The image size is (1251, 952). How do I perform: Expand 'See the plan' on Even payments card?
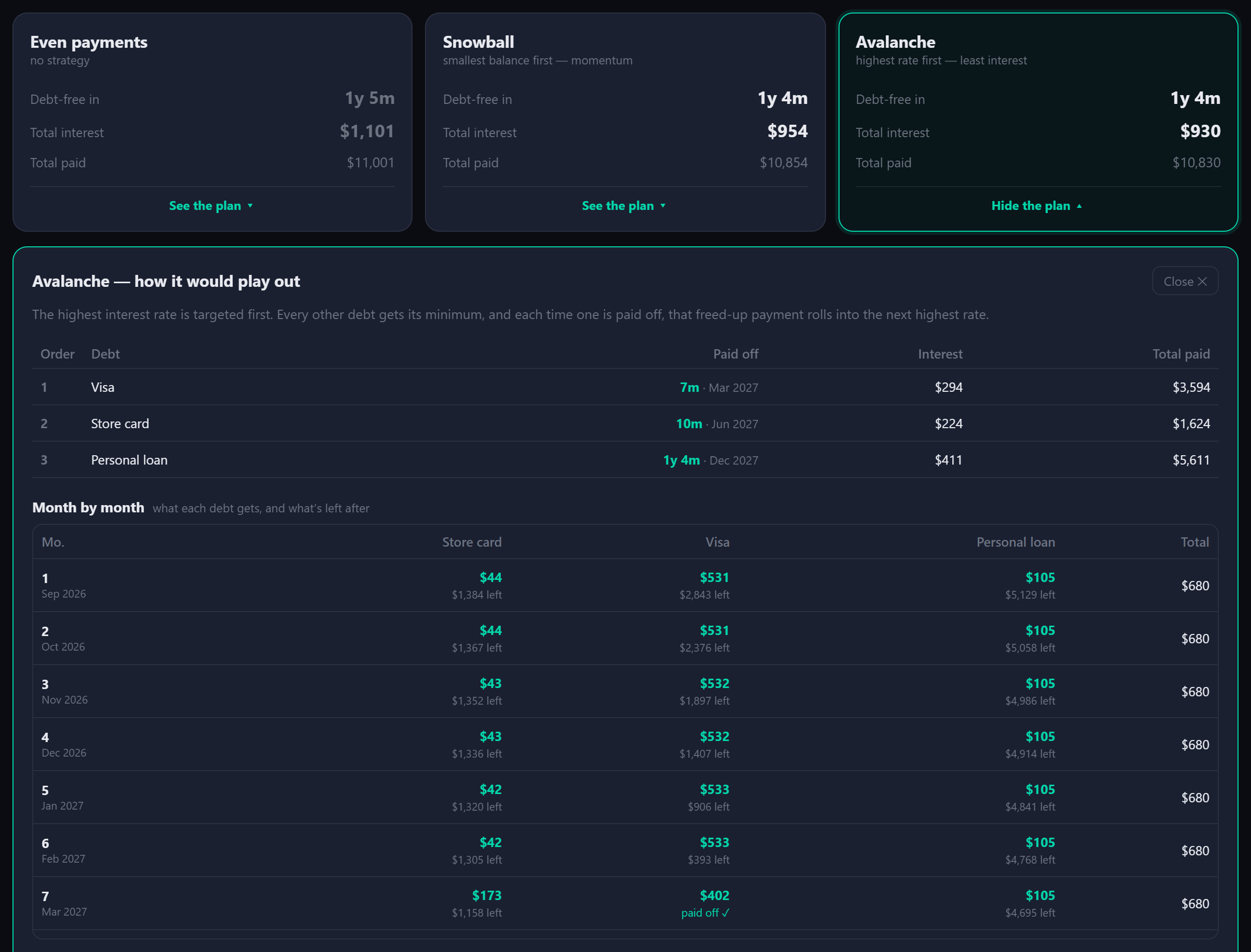tap(211, 206)
